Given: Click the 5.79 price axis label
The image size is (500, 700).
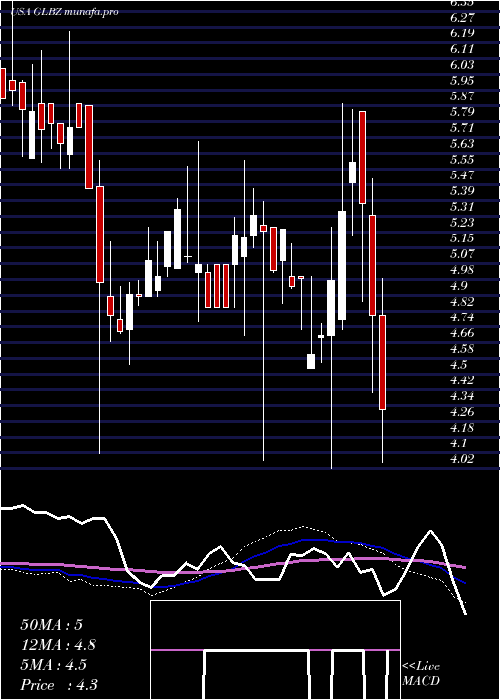Looking at the screenshot, I should [462, 112].
